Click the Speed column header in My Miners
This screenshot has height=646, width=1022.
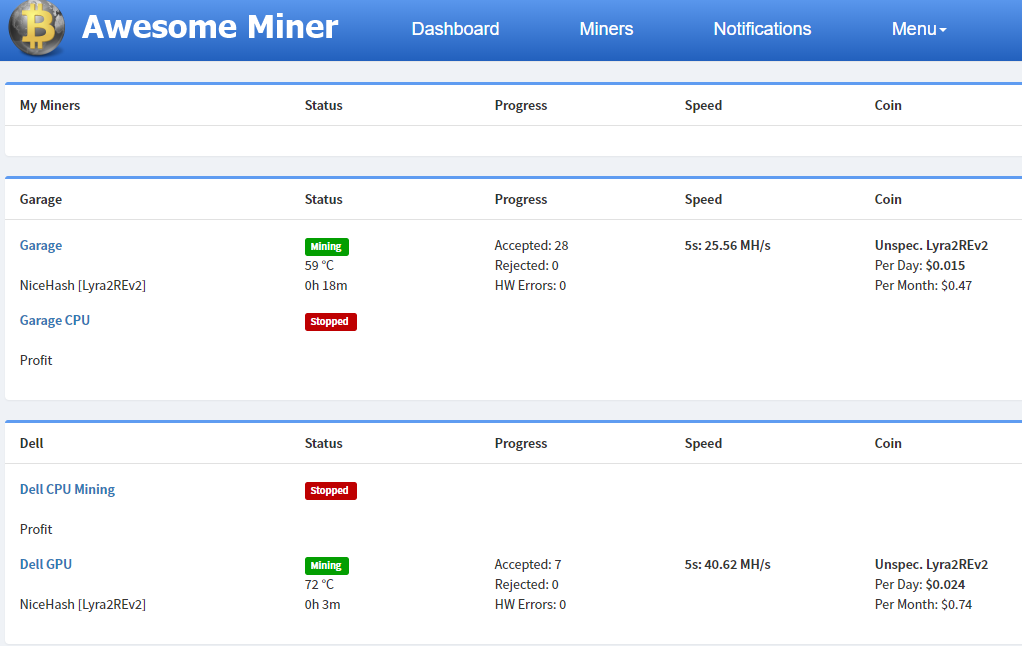703,105
